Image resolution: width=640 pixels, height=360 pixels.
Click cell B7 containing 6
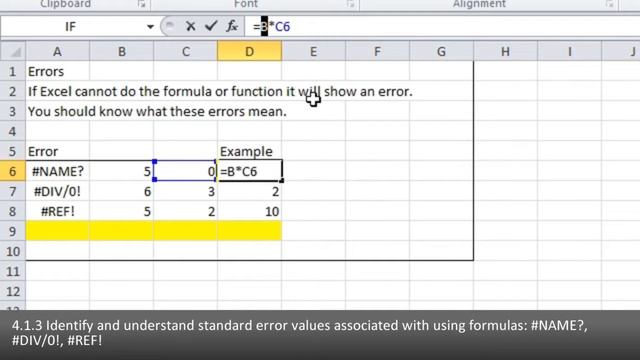pyautogui.click(x=122, y=191)
